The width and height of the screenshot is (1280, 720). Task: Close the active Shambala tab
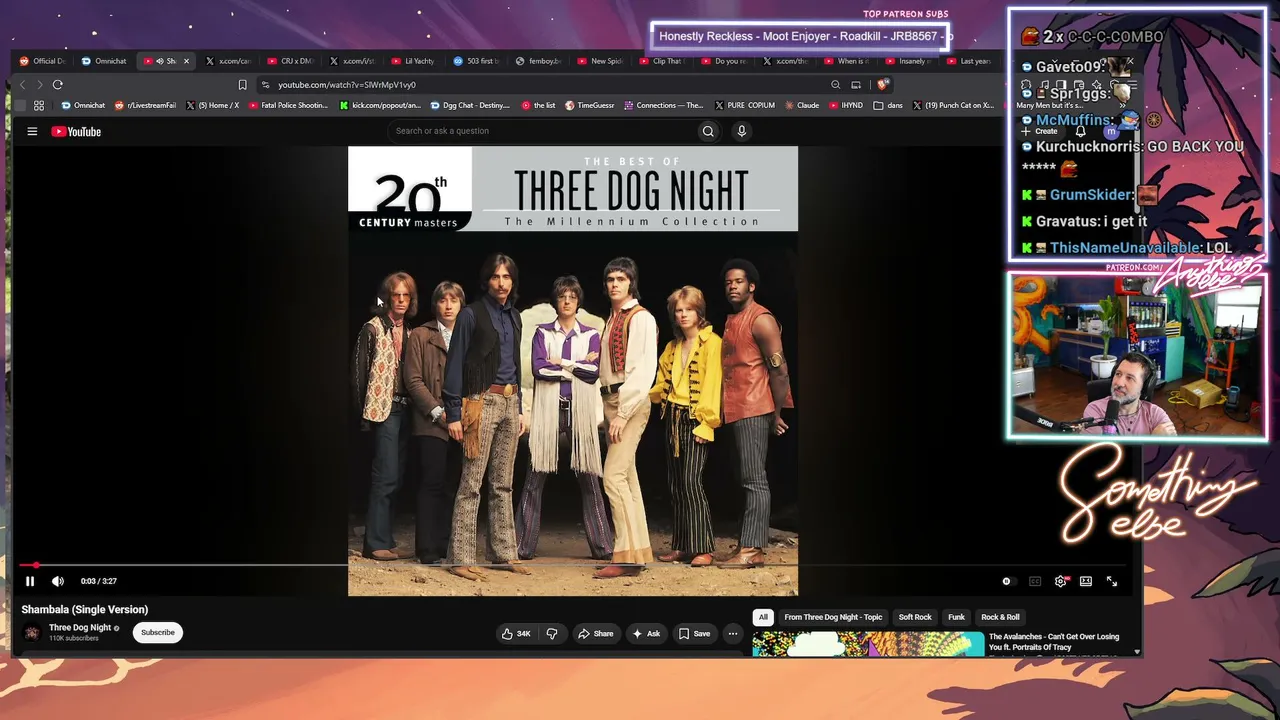click(186, 61)
